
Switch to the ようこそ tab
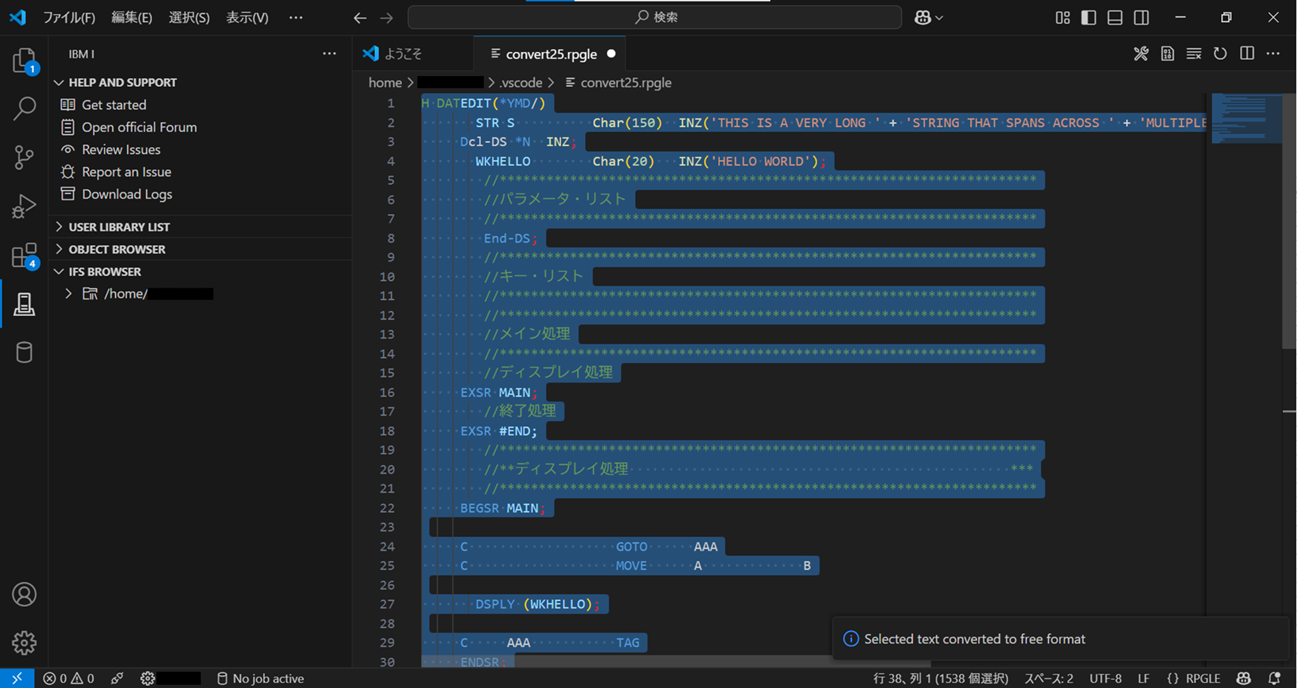(412, 54)
